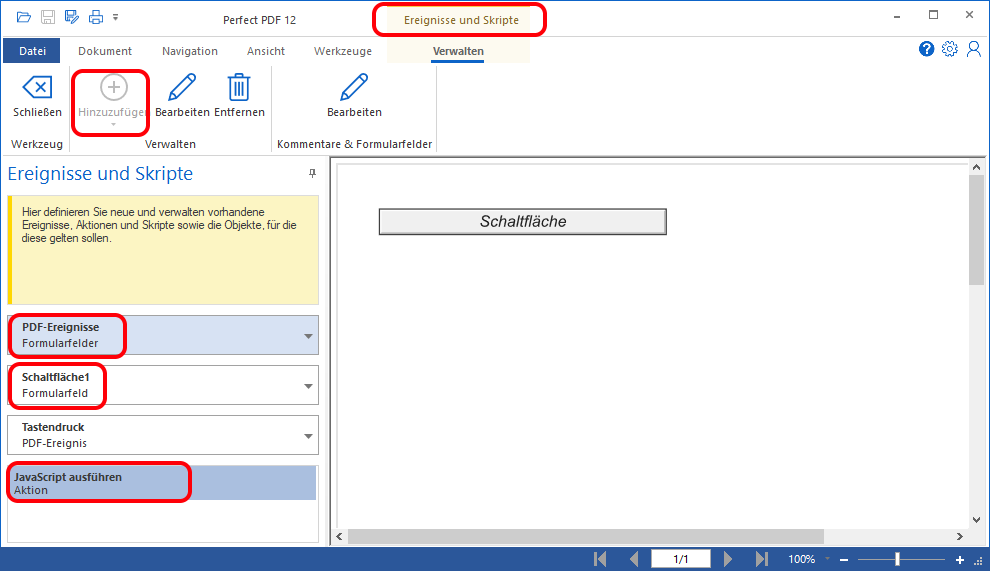
Task: Expand the PDF-Ereignisse dropdown
Action: point(308,336)
